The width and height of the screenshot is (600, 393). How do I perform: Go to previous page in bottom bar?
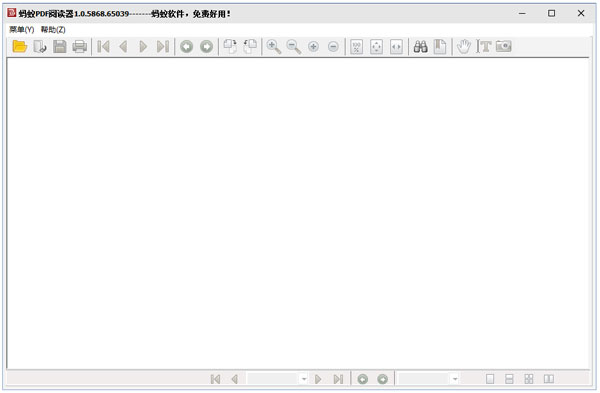tap(235, 379)
